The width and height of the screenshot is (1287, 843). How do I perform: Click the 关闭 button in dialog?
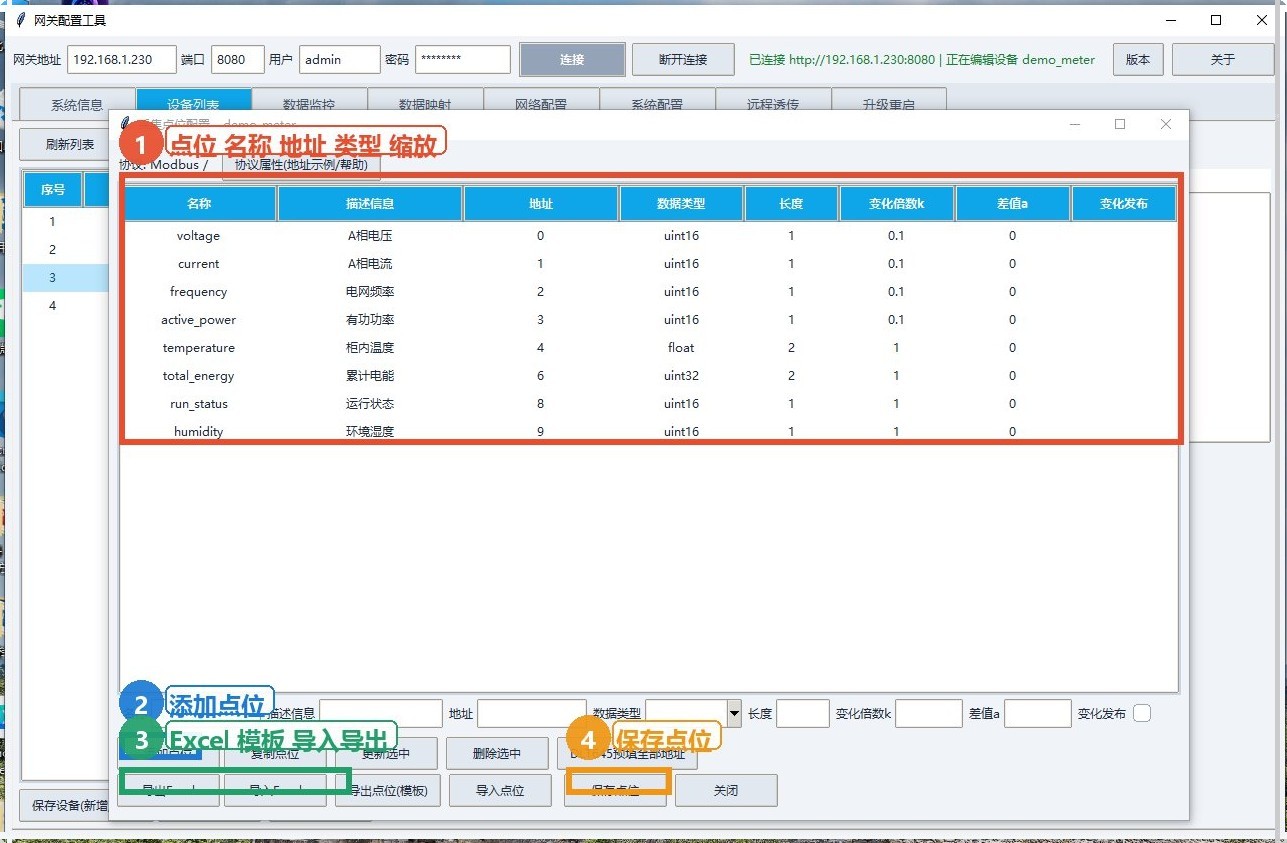726,790
